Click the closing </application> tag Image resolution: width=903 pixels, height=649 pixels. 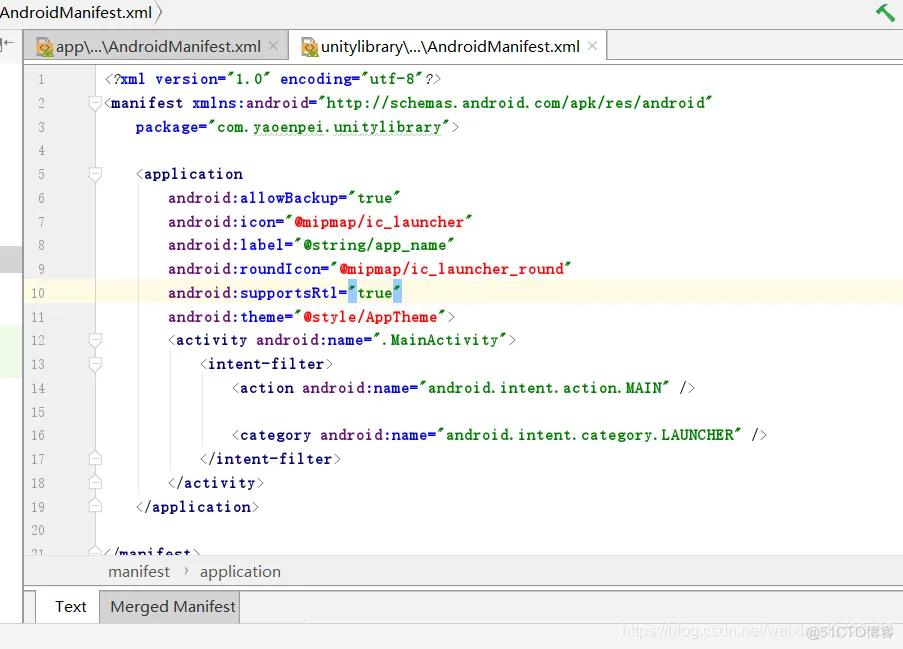pos(197,507)
